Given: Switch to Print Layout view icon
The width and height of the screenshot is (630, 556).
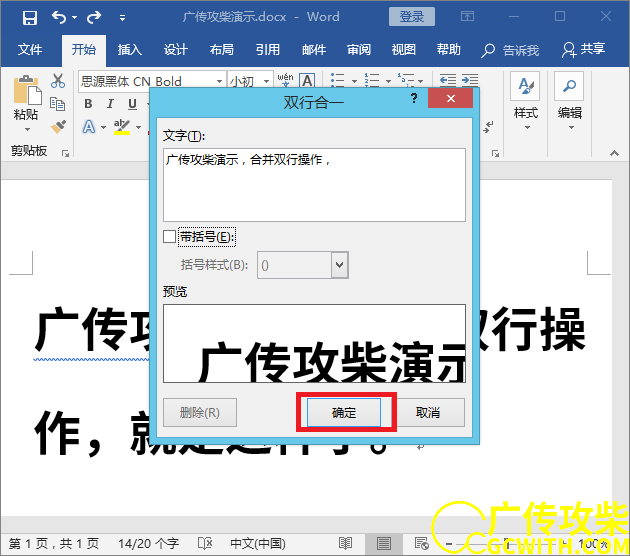Looking at the screenshot, I should 383,544.
